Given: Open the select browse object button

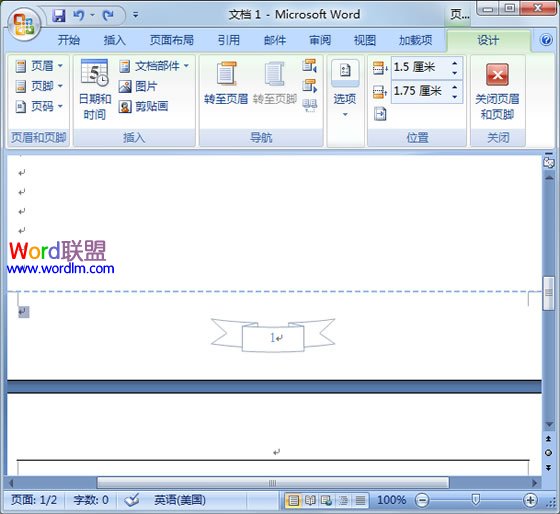Looking at the screenshot, I should coord(549,453).
